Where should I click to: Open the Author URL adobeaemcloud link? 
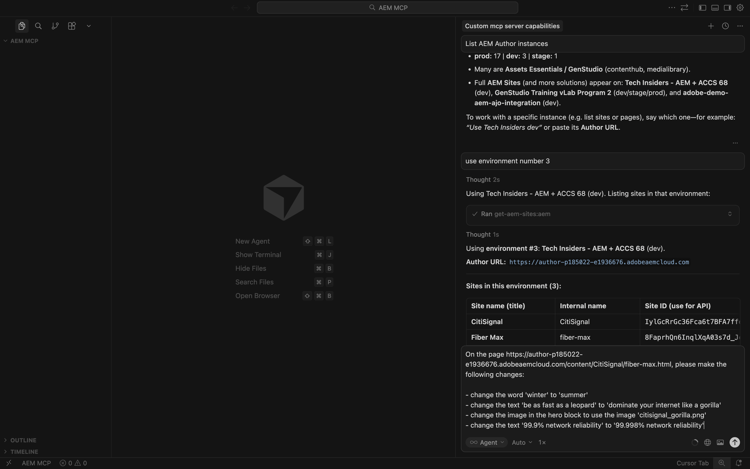coord(599,262)
